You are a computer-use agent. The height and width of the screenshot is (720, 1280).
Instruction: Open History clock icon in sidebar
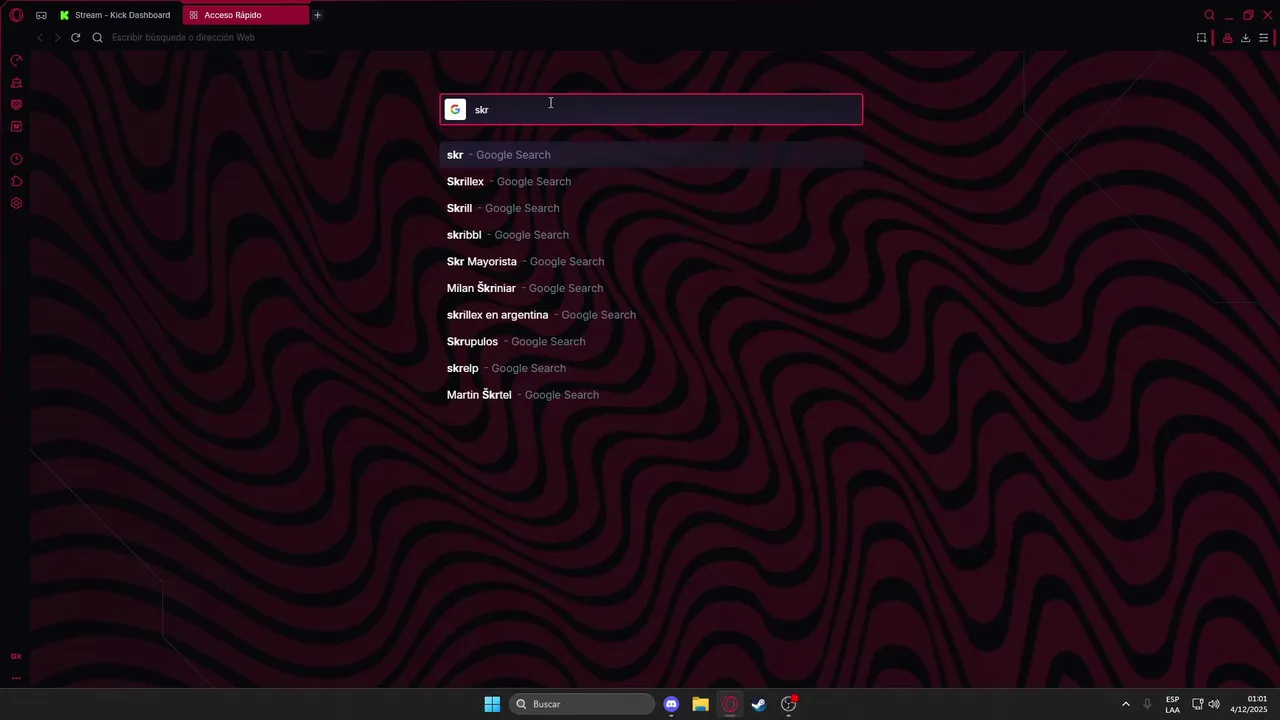coord(16,159)
